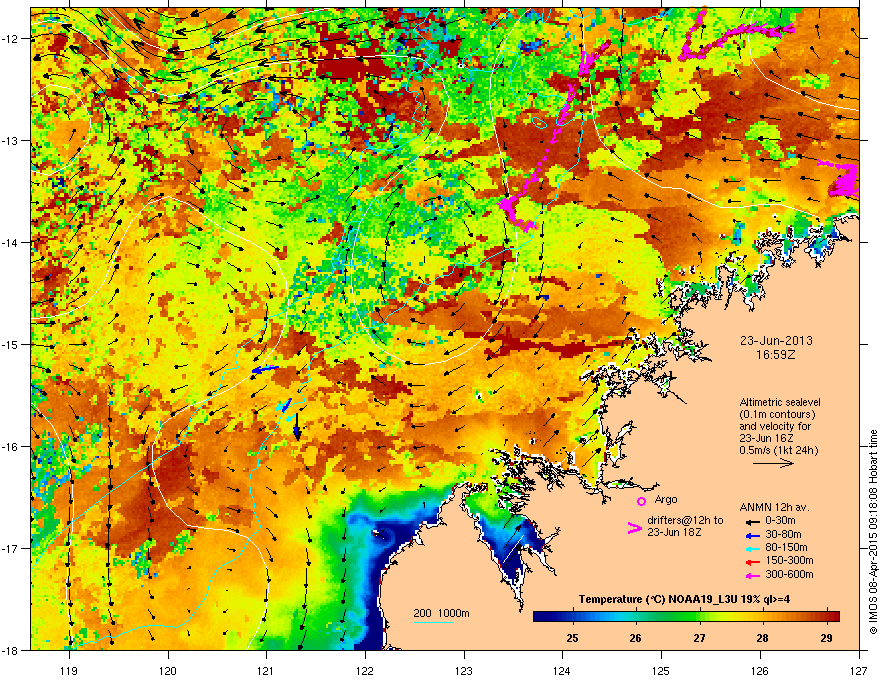880x680 pixels.
Task: Click the 23-Jun-2013 date label
Action: point(776,341)
